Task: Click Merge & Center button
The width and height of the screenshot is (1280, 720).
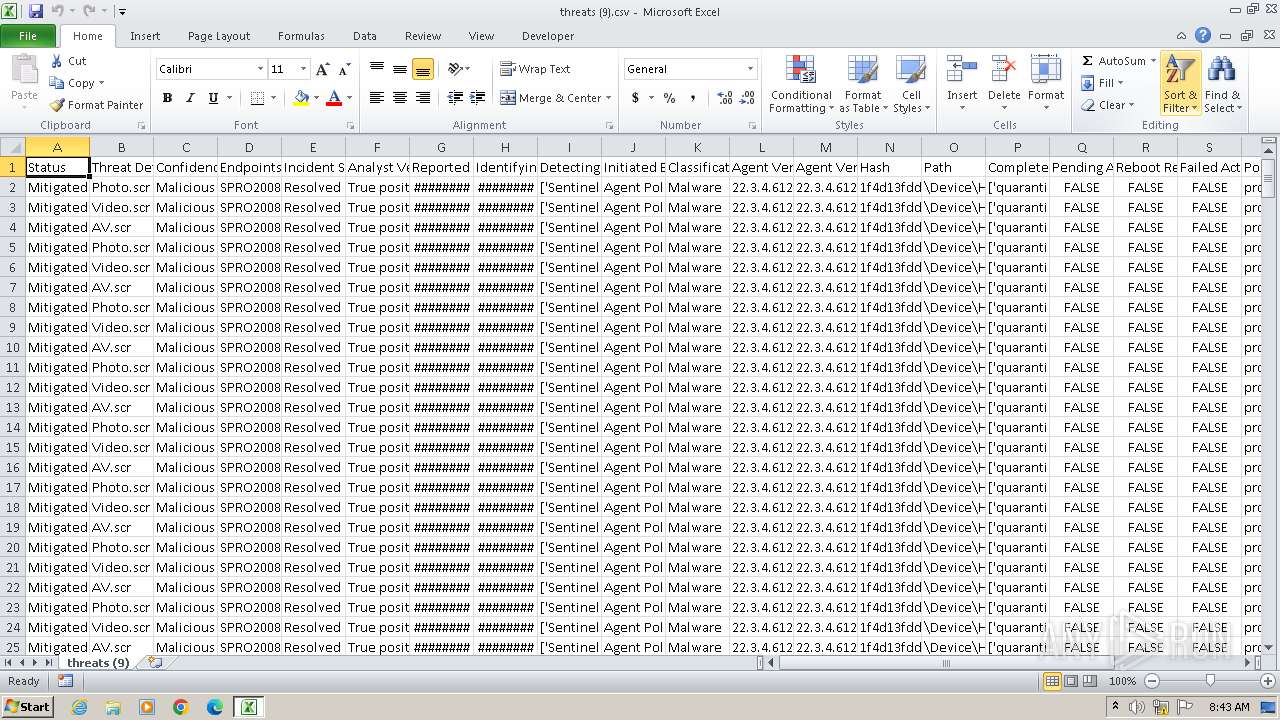Action: point(550,98)
